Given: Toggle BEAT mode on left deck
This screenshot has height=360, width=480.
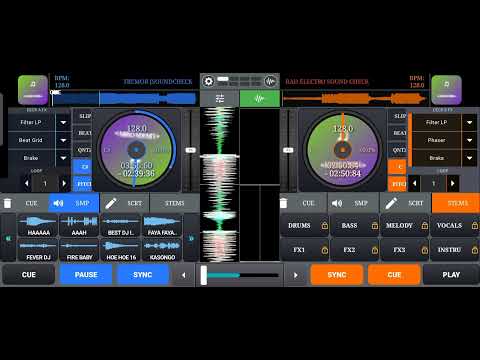Looking at the screenshot, I should 83,133.
